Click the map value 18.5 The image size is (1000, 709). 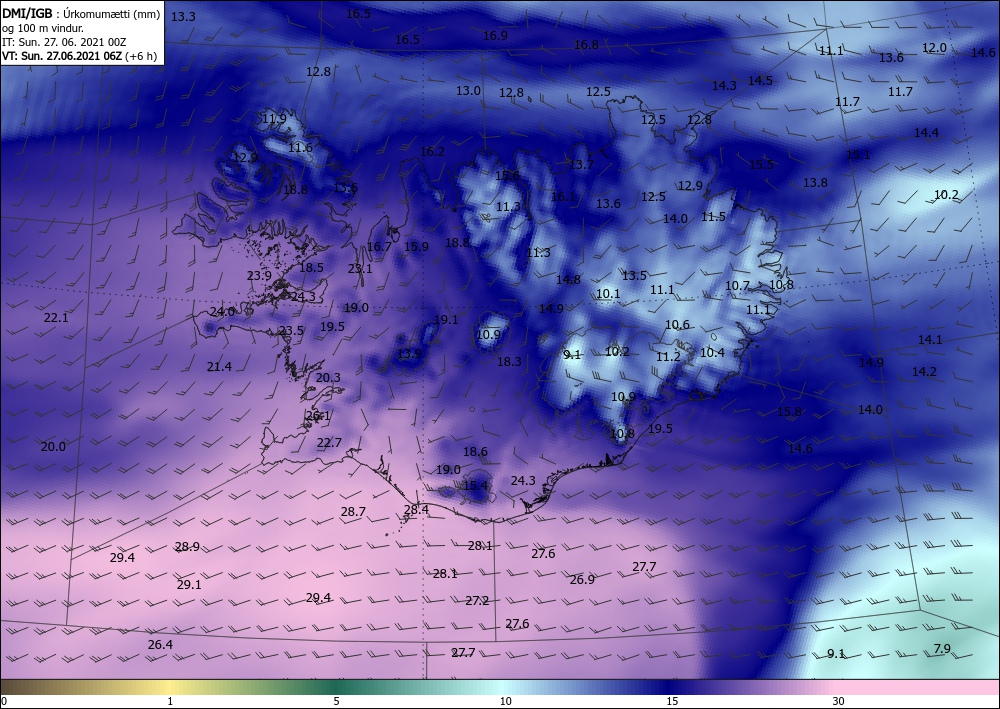coord(311,268)
